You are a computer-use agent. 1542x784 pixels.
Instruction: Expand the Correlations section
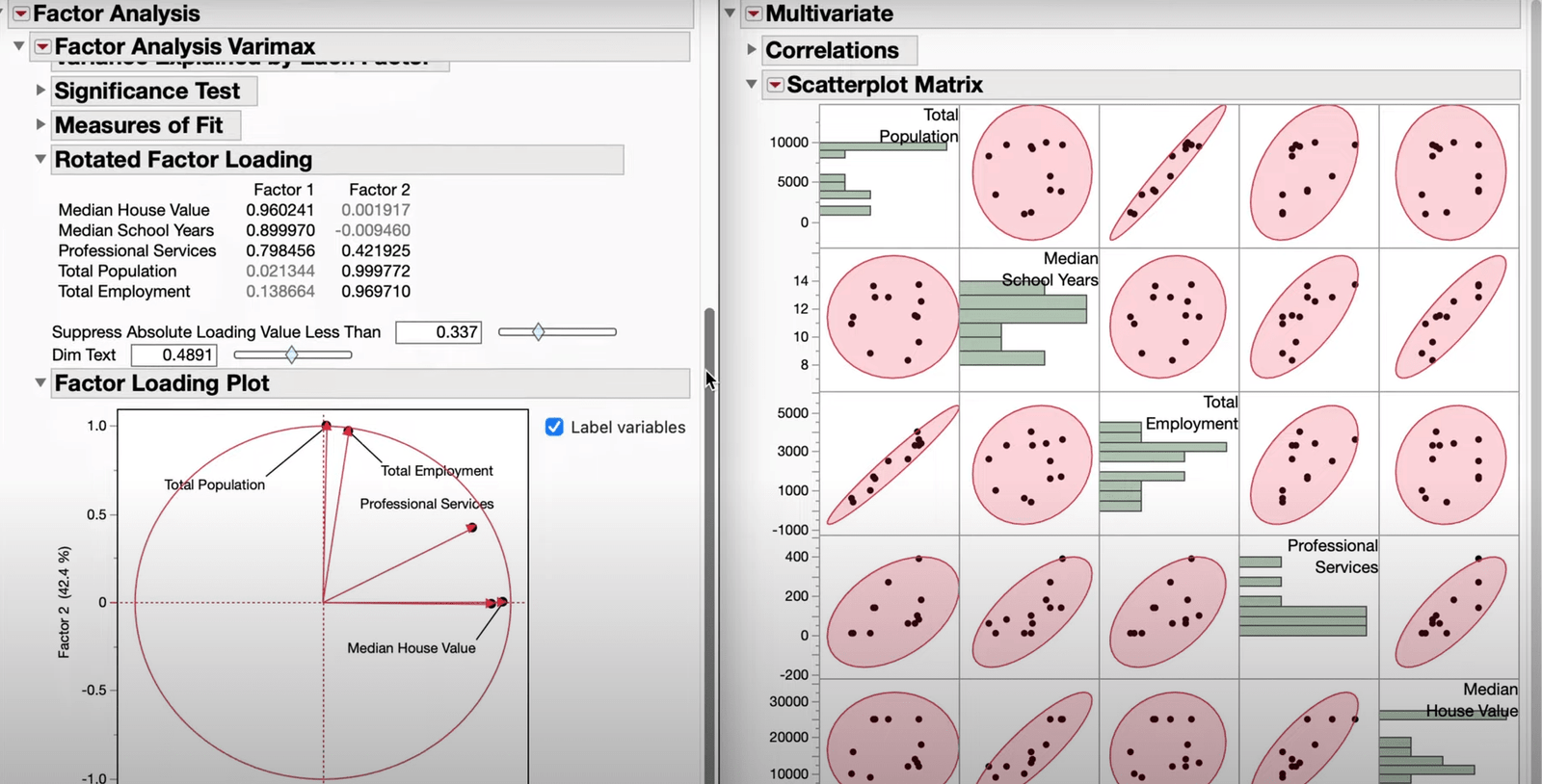[752, 49]
